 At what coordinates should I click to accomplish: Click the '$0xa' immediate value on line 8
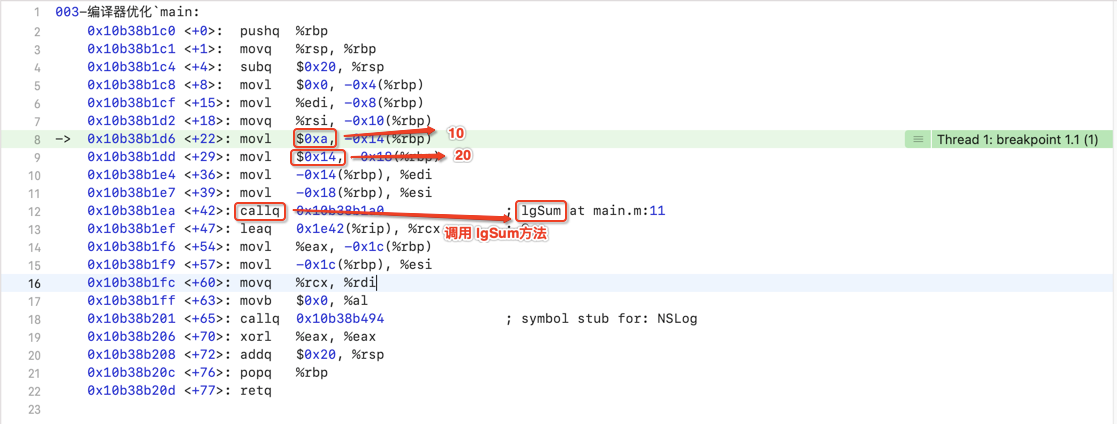(316, 140)
